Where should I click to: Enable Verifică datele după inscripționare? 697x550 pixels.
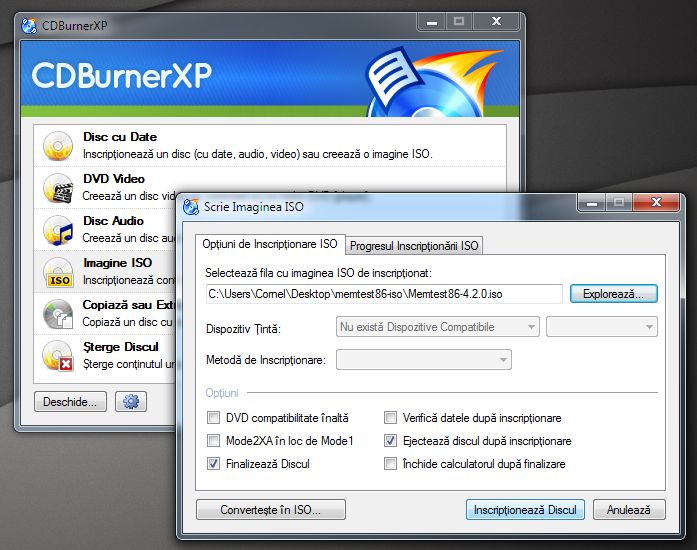390,418
